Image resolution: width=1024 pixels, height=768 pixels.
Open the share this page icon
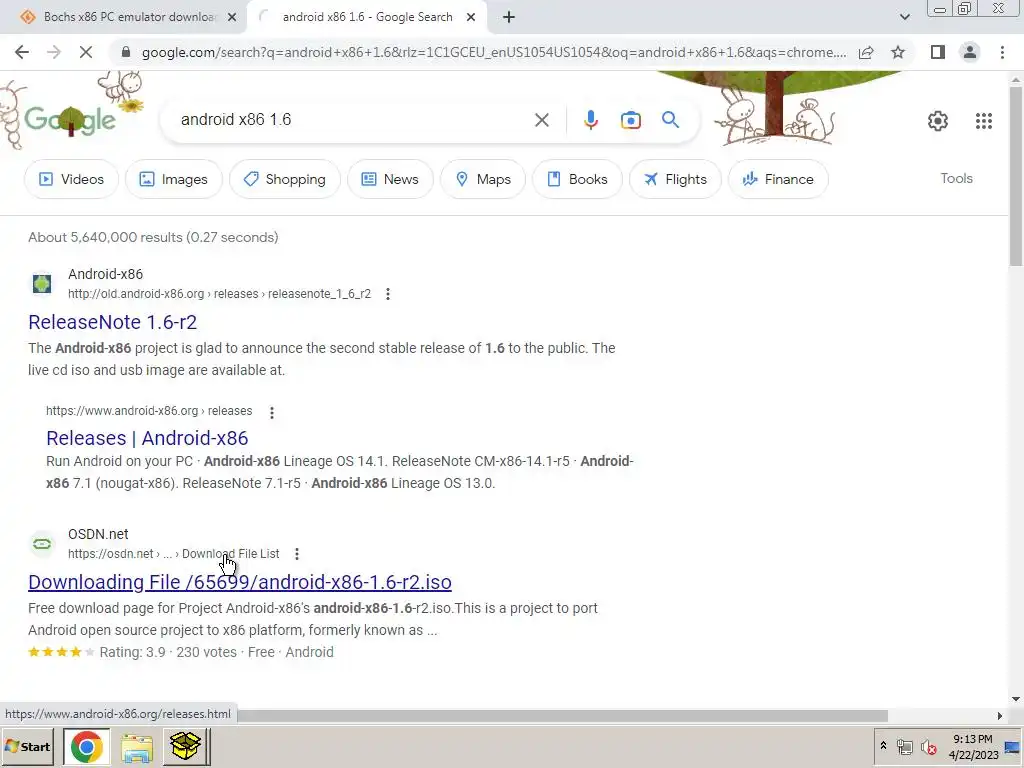pos(866,52)
